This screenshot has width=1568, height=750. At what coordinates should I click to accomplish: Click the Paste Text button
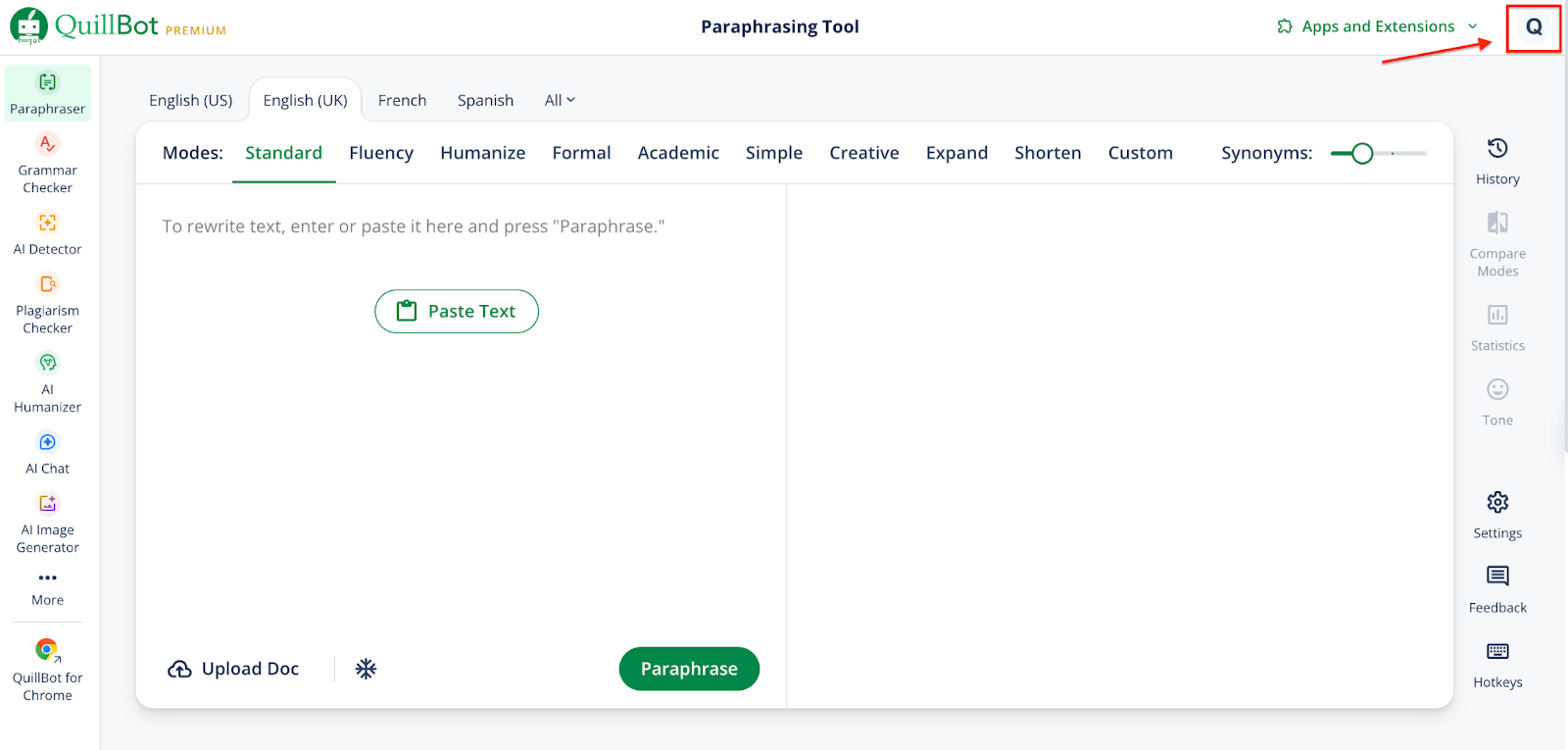[457, 311]
